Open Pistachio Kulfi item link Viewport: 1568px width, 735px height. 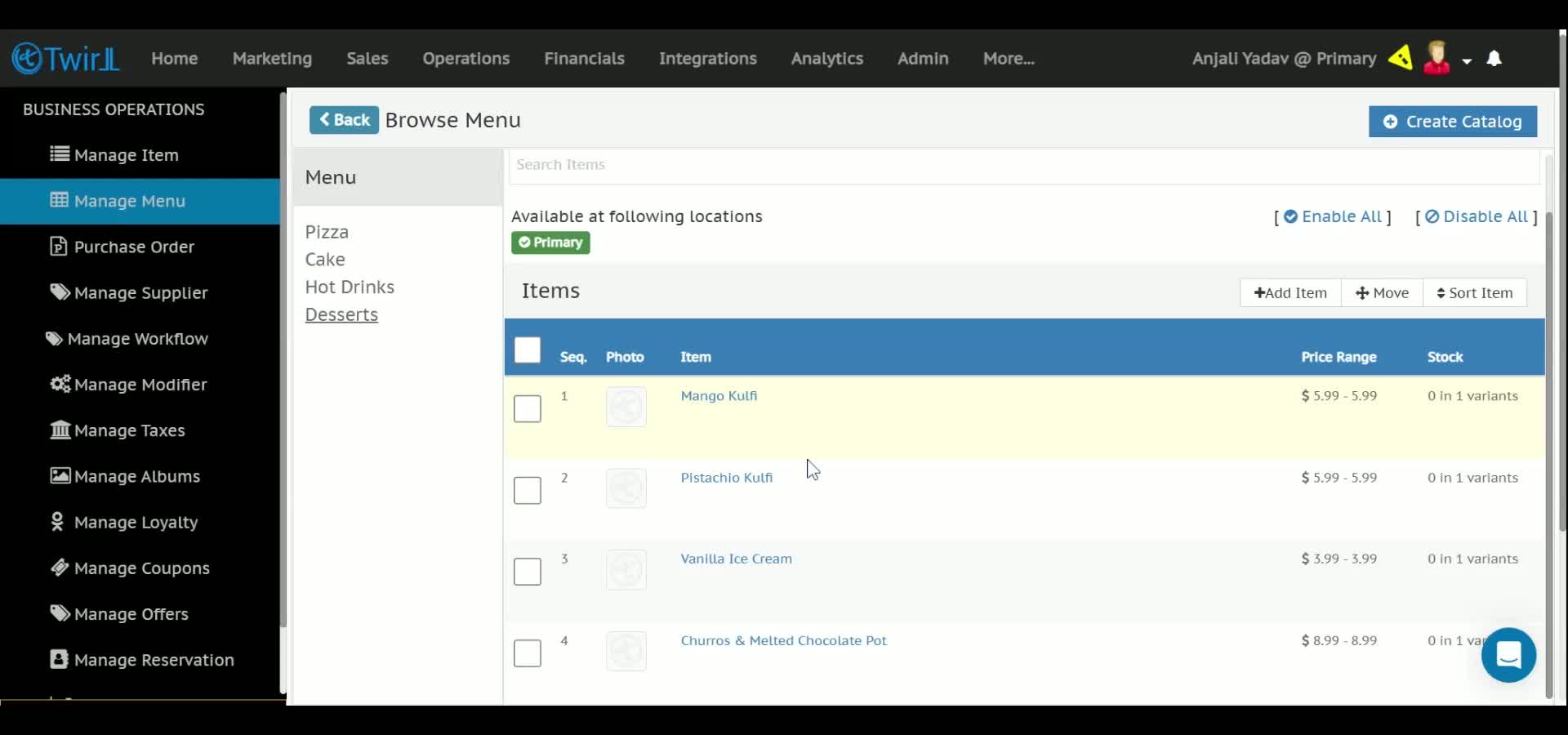[x=727, y=478]
